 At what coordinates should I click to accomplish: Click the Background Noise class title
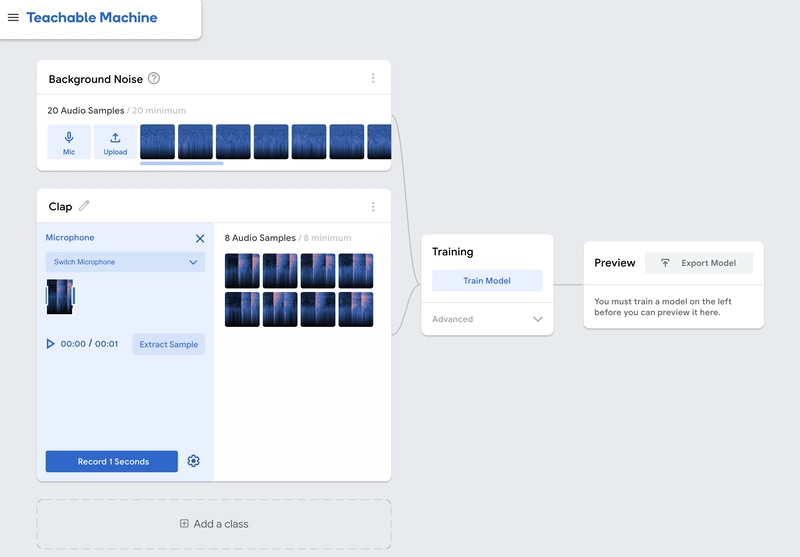click(95, 79)
